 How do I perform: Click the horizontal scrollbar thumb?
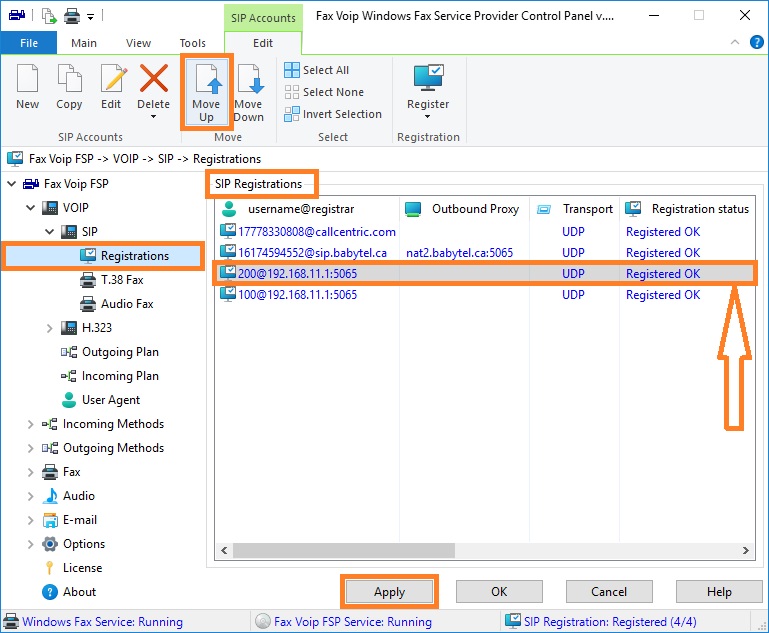tap(344, 550)
